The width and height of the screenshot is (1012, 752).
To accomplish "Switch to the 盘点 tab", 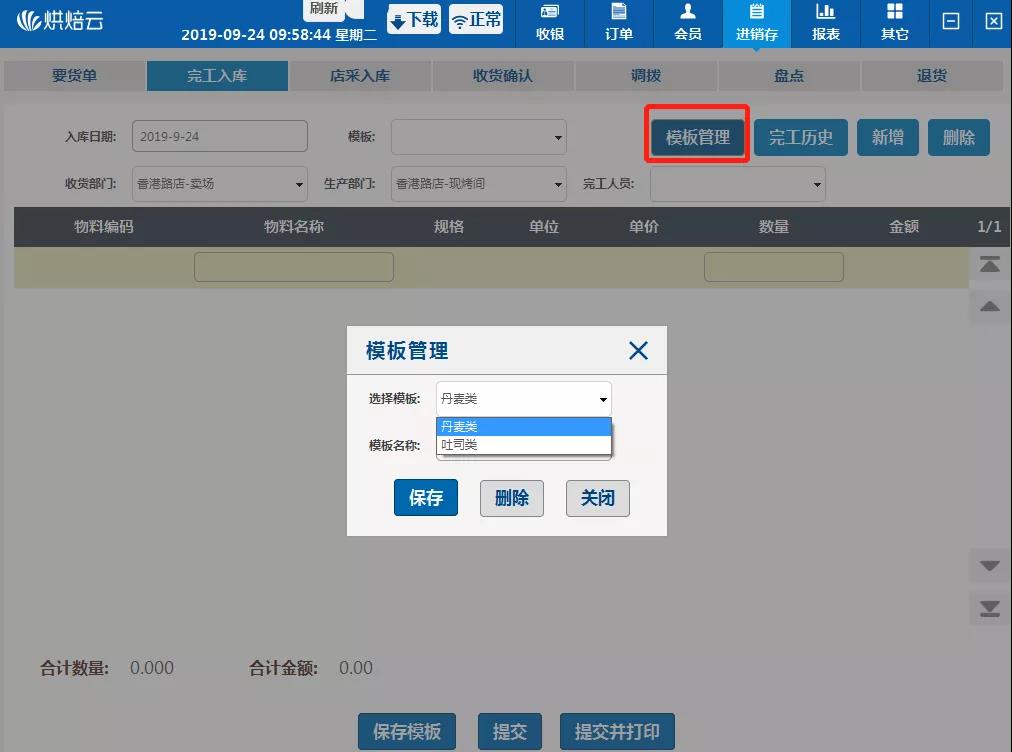I will tap(789, 75).
